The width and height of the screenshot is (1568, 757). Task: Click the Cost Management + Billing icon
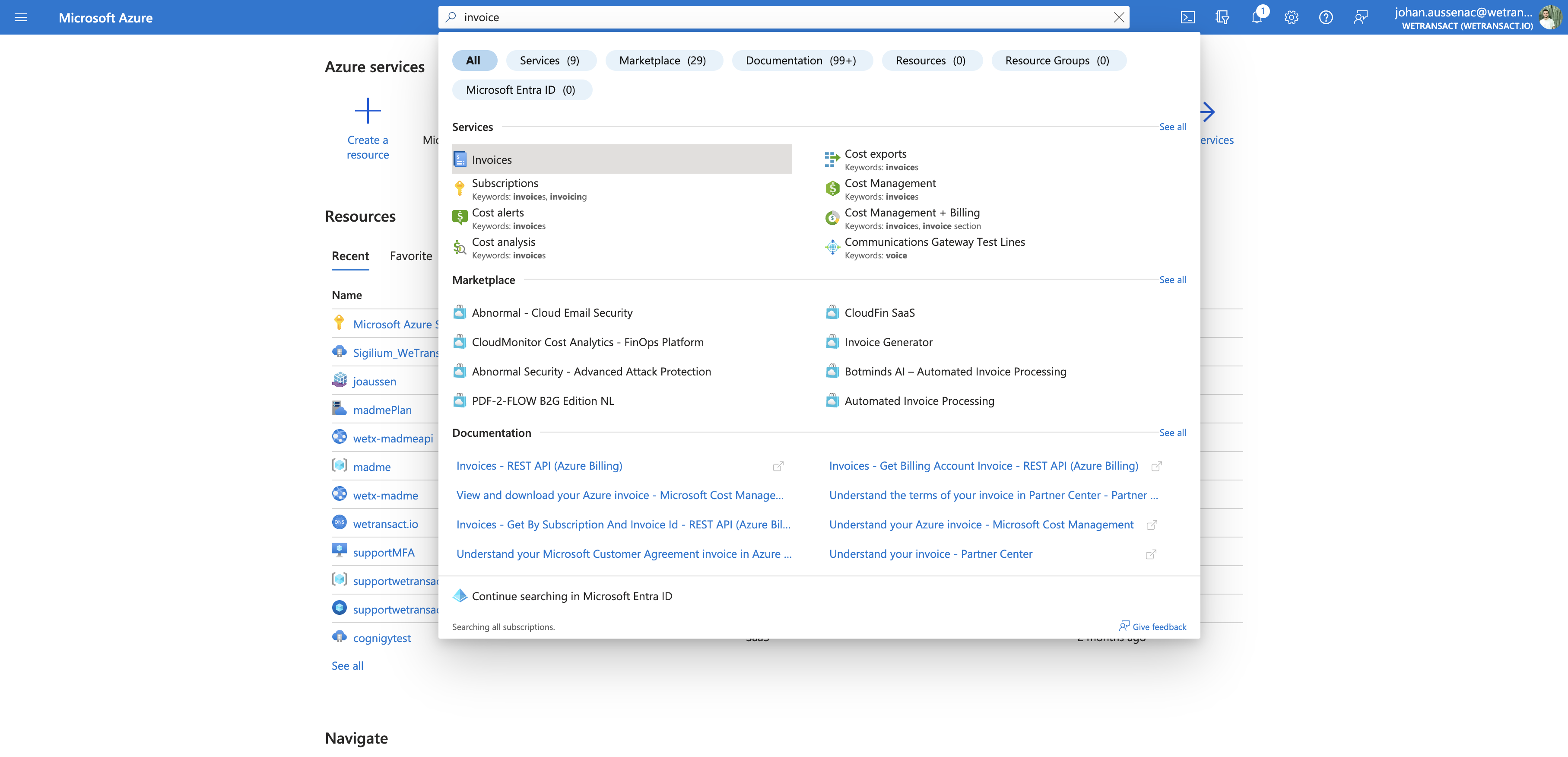coord(832,218)
